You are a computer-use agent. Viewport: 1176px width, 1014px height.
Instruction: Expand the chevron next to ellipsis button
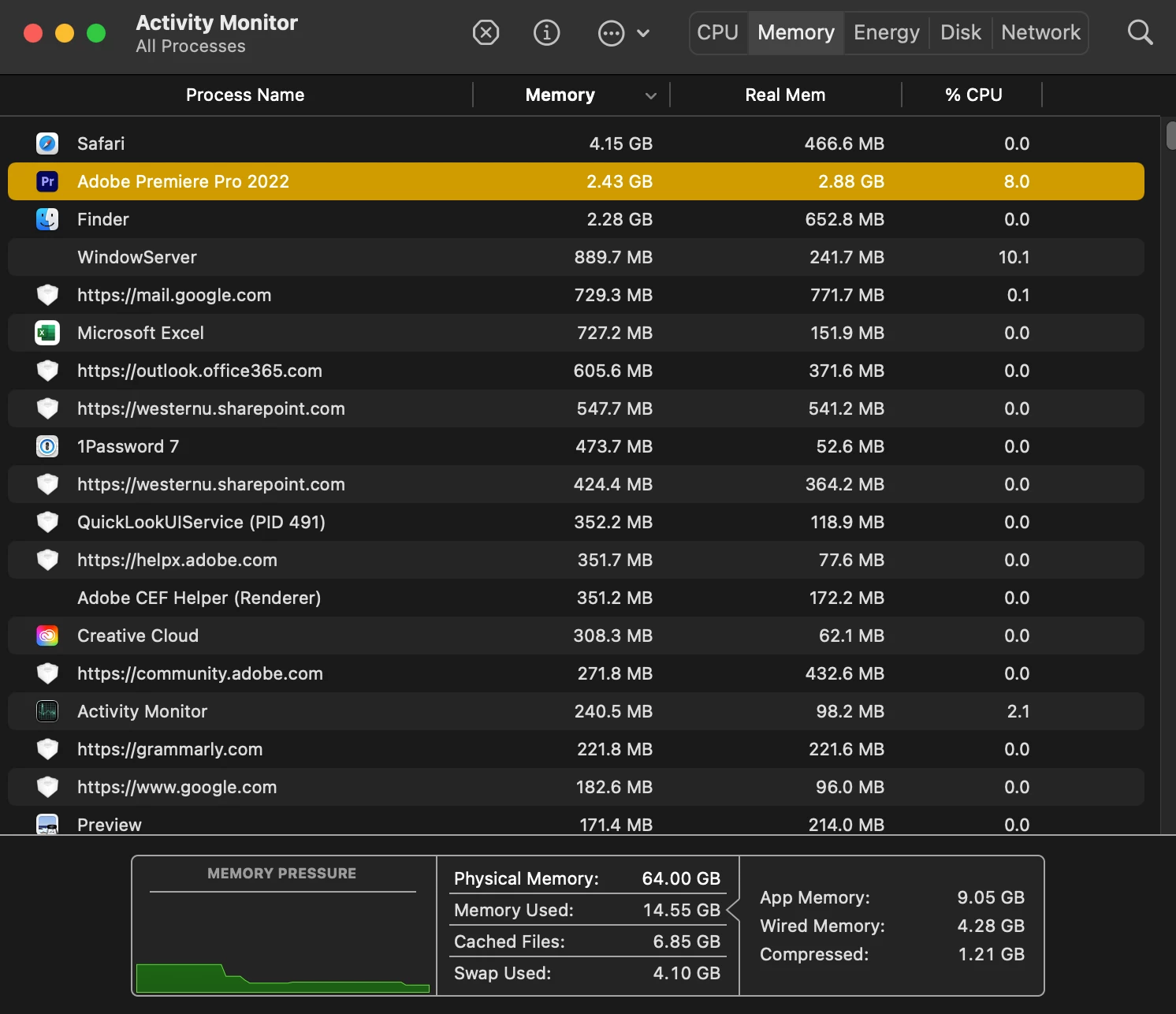tap(643, 33)
